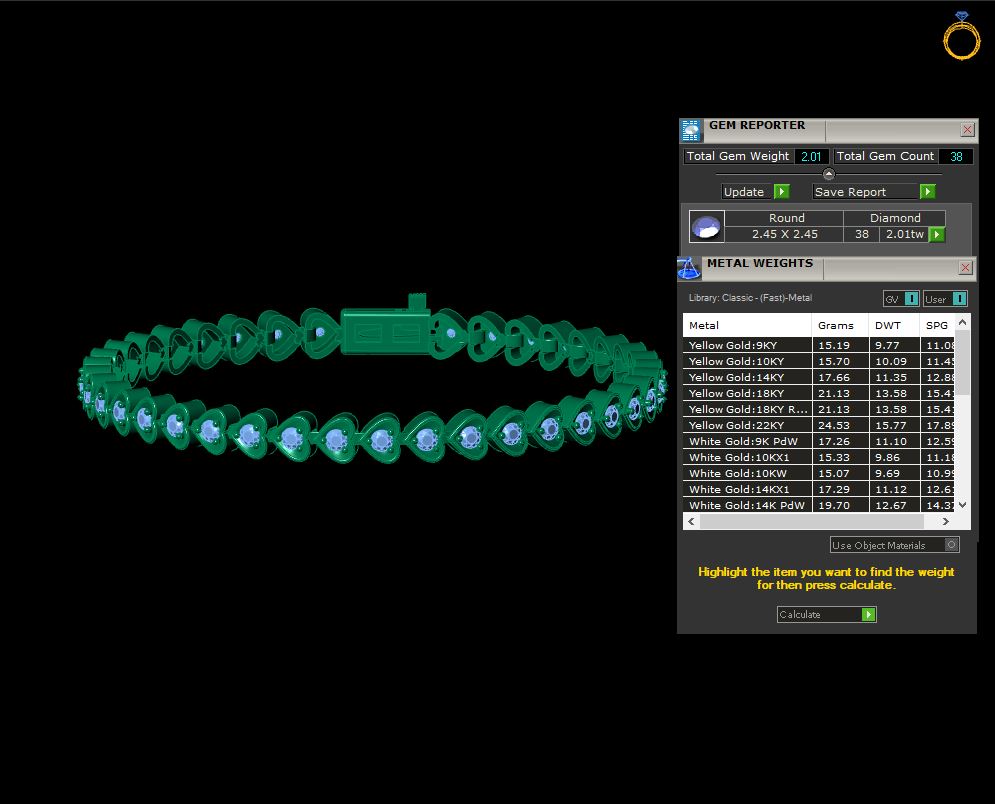995x804 pixels.
Task: Close the Gem Reporter panel
Action: tap(967, 129)
